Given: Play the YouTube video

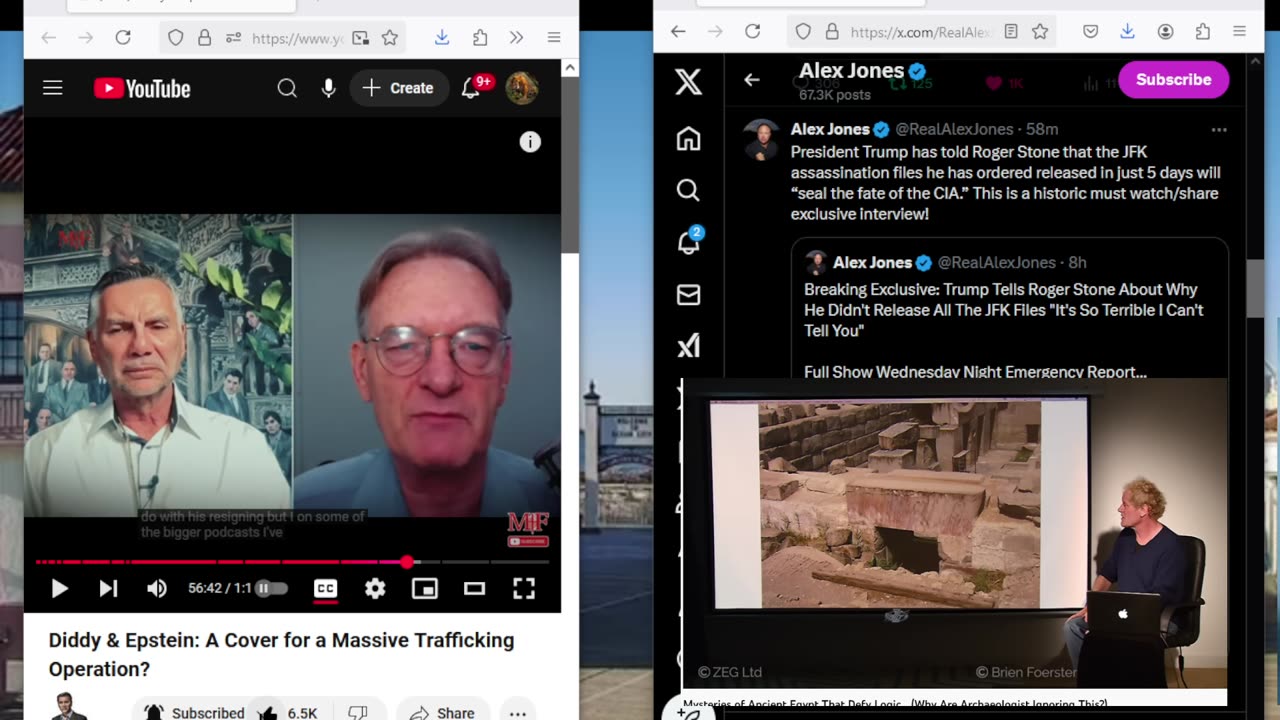Looking at the screenshot, I should pyautogui.click(x=59, y=589).
